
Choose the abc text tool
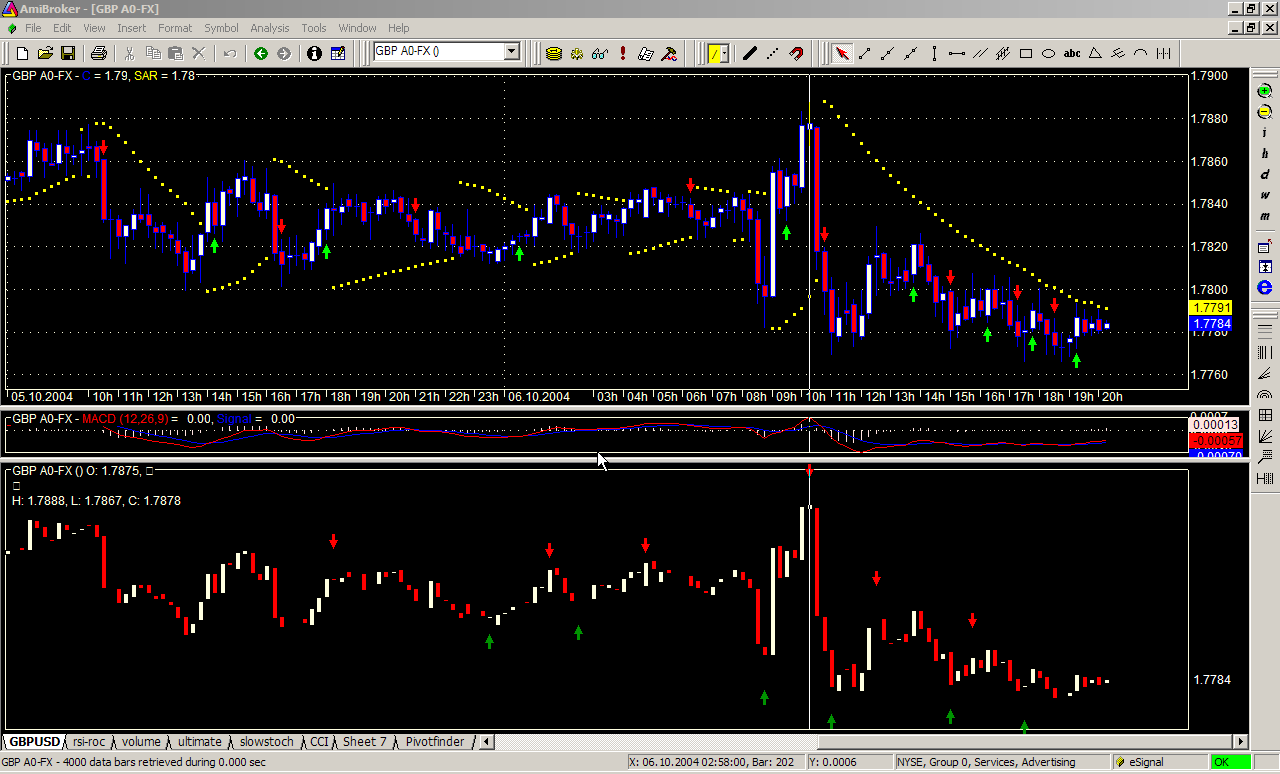click(1072, 53)
